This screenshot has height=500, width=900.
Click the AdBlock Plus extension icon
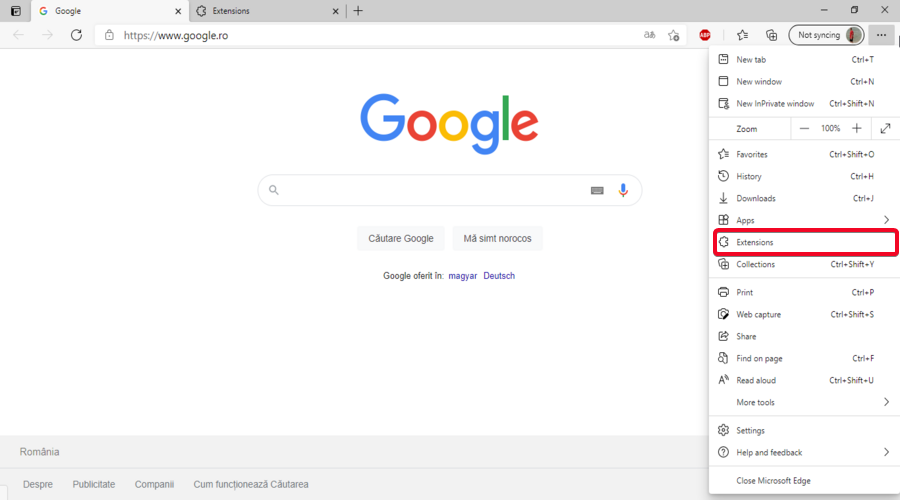pyautogui.click(x=705, y=35)
